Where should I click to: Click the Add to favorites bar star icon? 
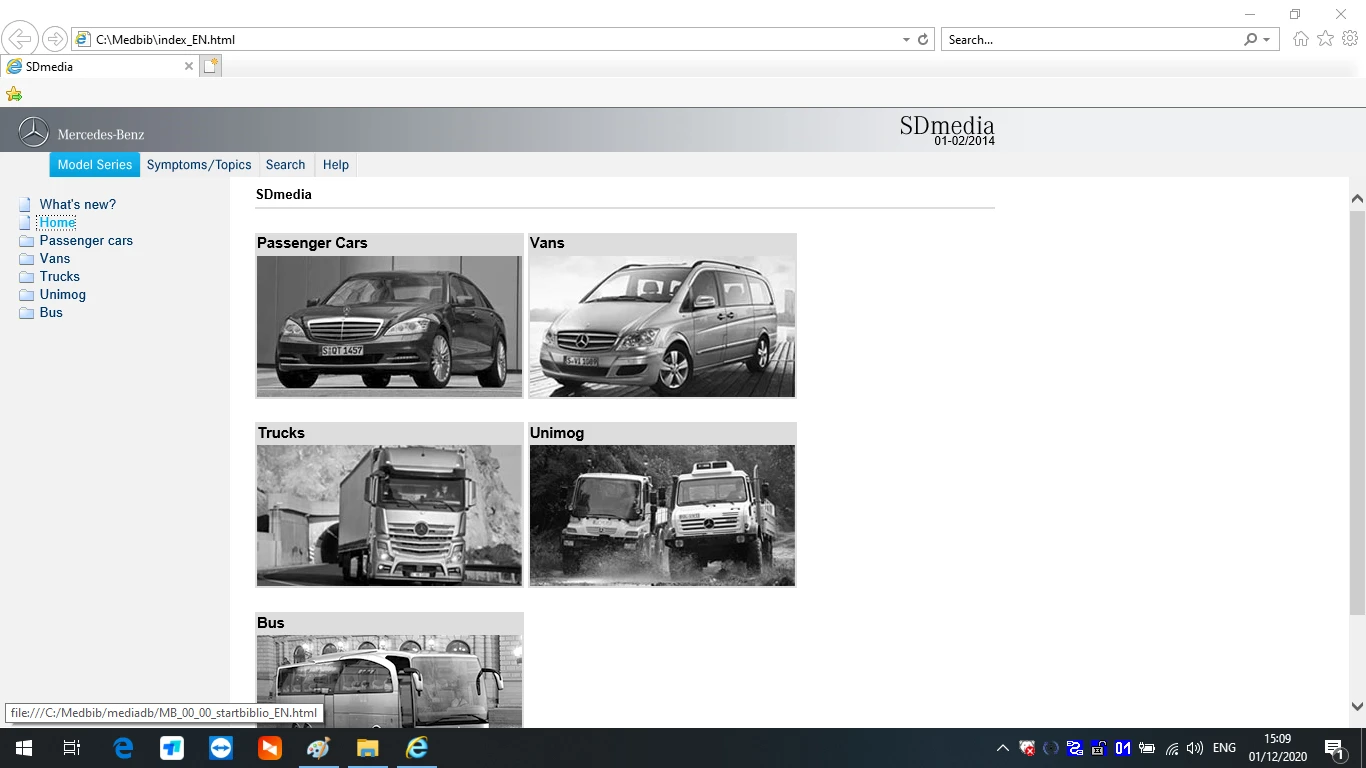pyautogui.click(x=14, y=94)
